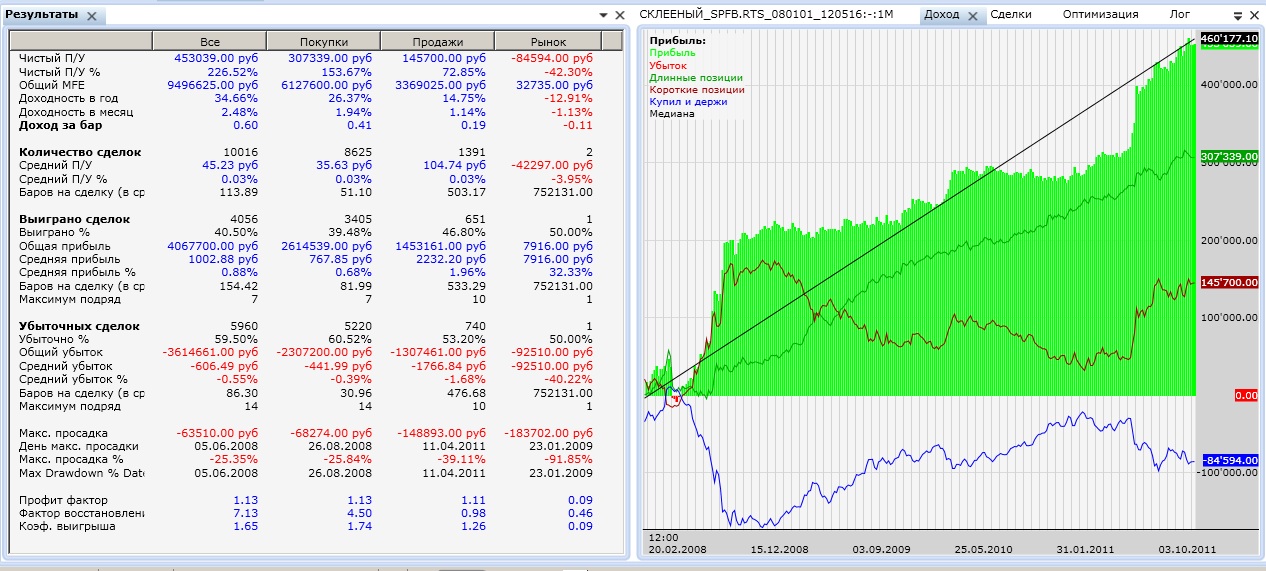Click the dark red 145'700.00 axis label

point(1228,284)
